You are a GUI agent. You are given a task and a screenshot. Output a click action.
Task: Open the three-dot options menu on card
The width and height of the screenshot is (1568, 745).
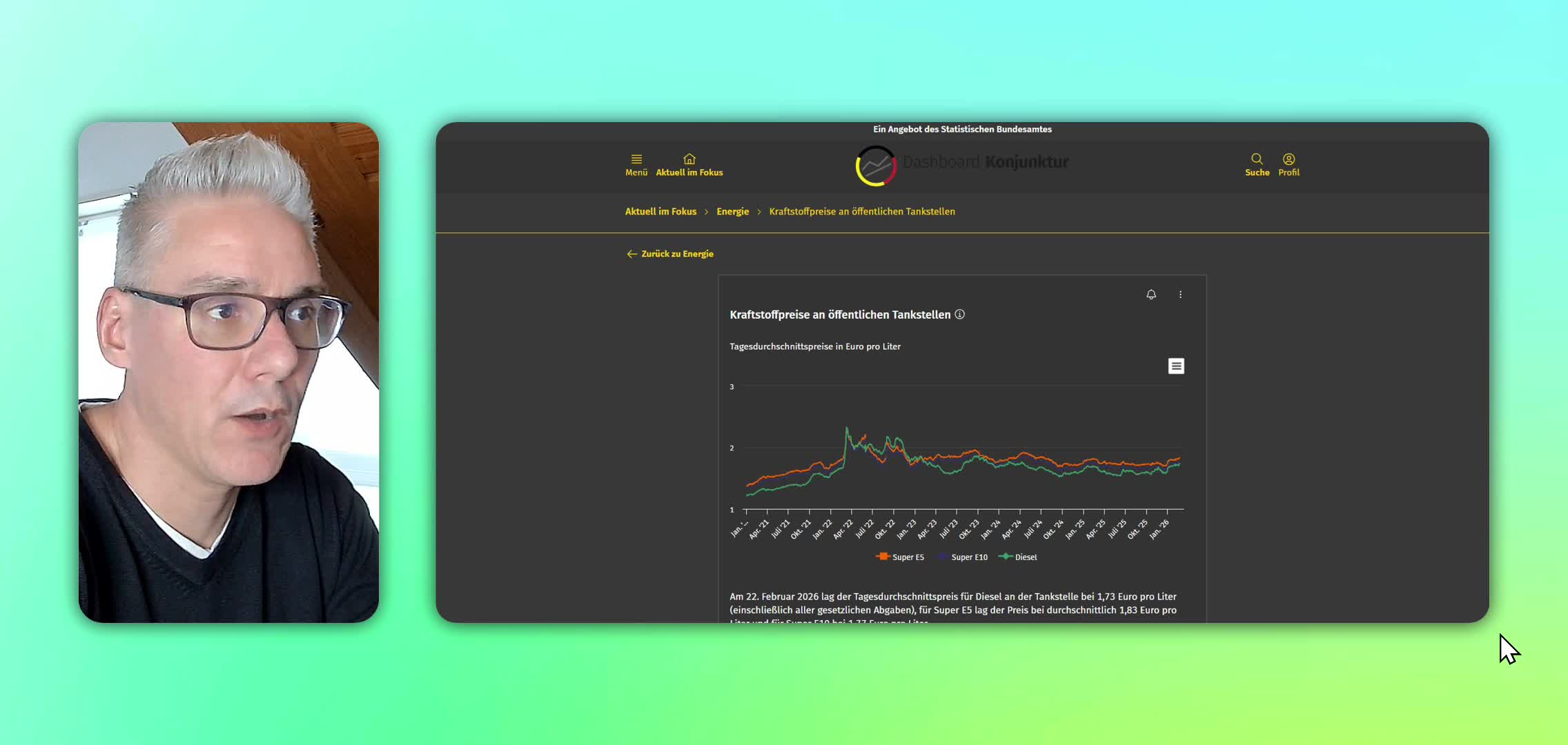pos(1180,295)
